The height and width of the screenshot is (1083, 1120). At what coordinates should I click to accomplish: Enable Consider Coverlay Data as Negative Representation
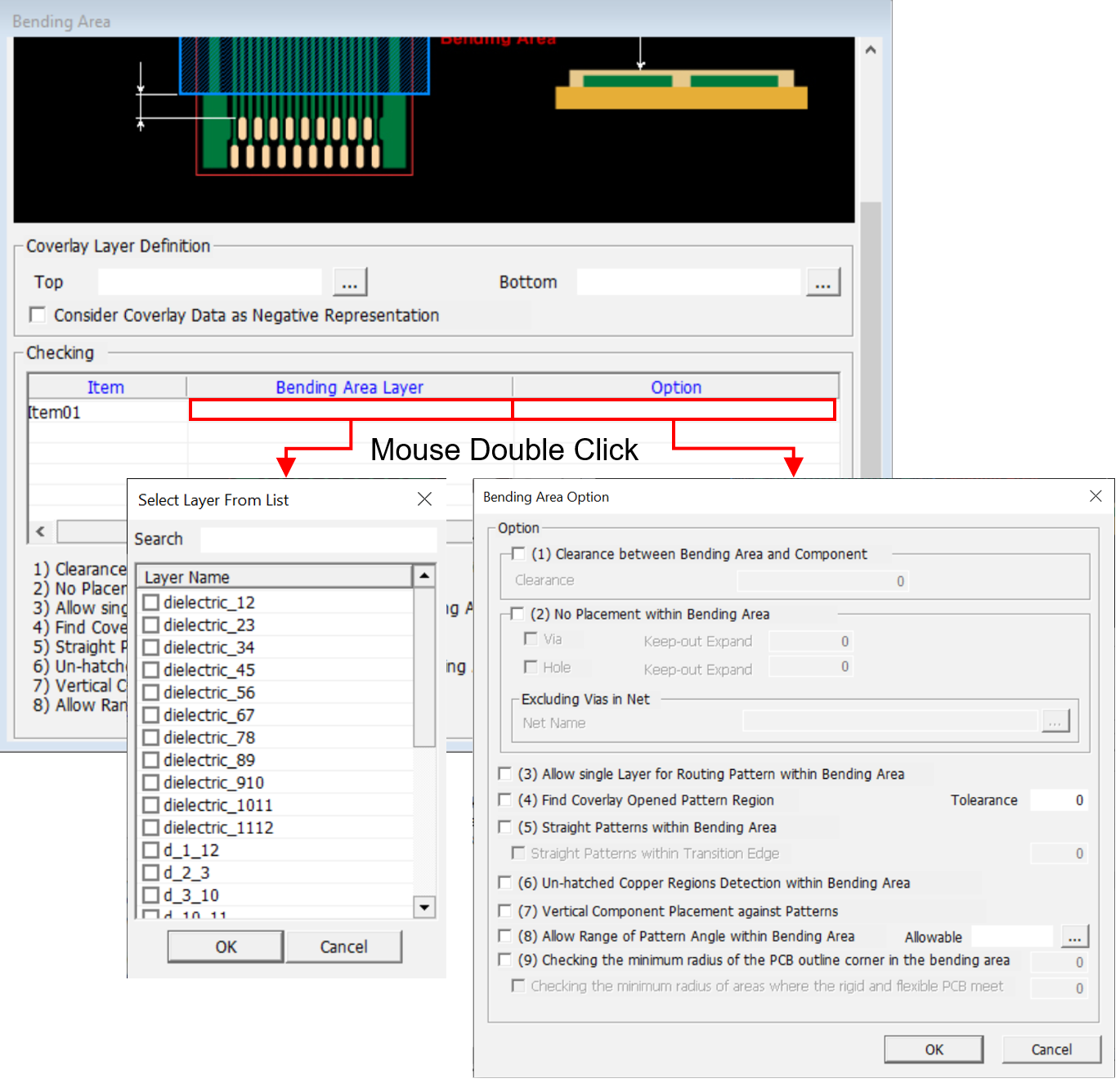pyautogui.click(x=38, y=316)
